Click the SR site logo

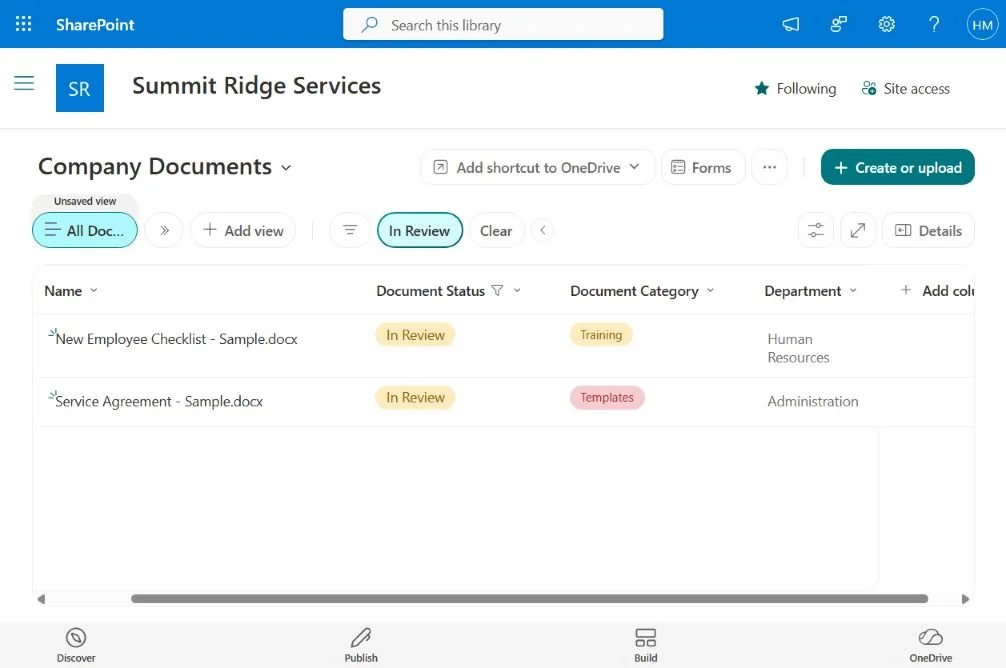point(80,88)
